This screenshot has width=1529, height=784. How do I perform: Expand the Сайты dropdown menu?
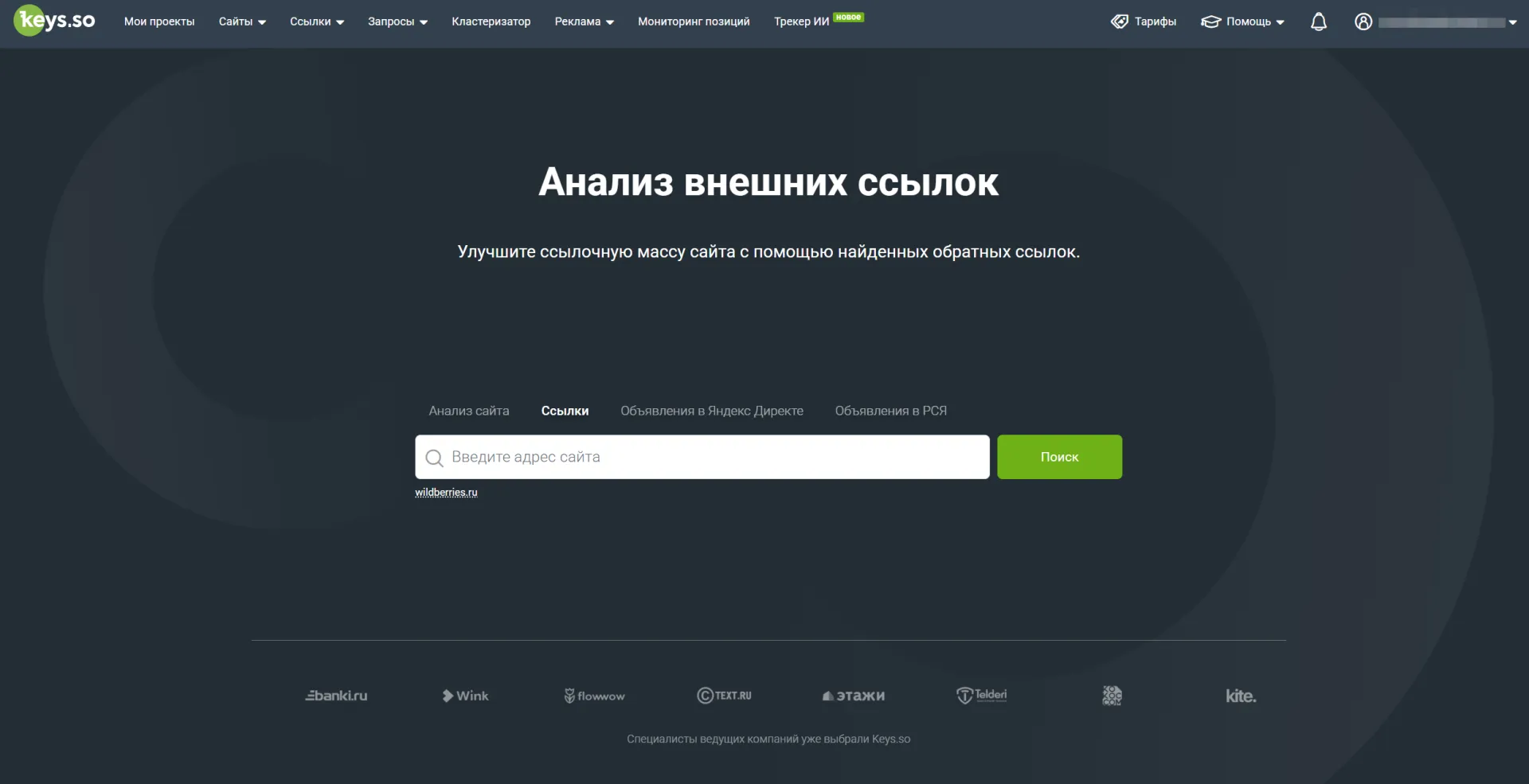242,21
